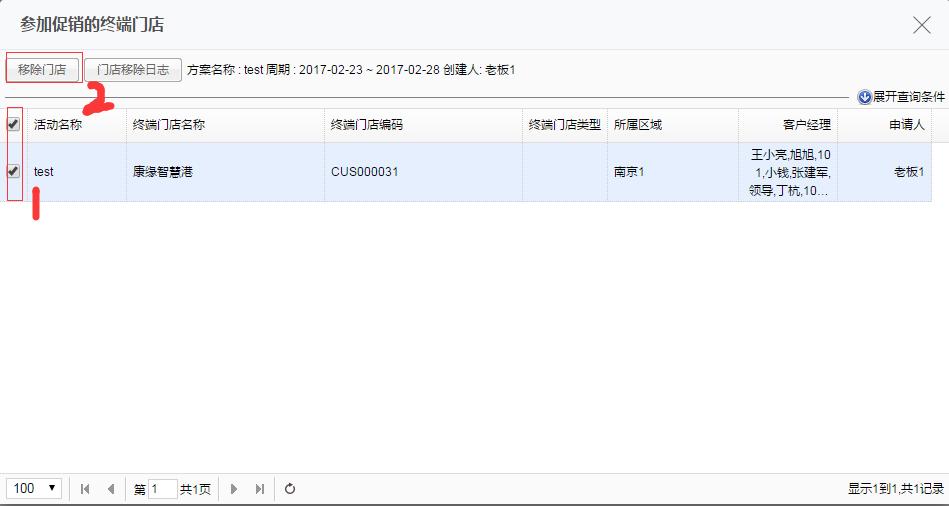
Task: Go to first page in pagination bar
Action: [85, 489]
